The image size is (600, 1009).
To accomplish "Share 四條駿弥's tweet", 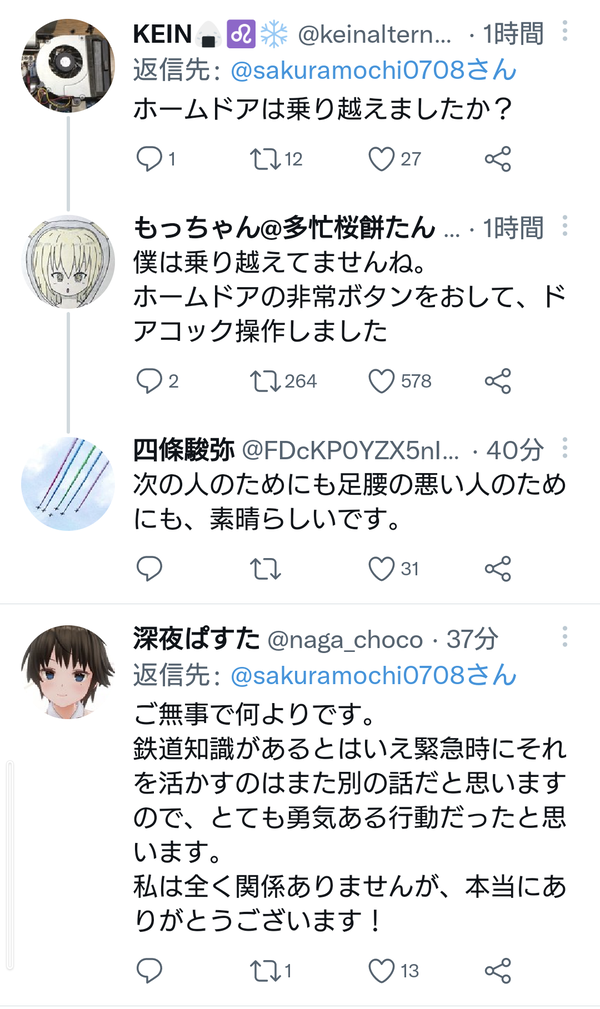I will pyautogui.click(x=498, y=569).
